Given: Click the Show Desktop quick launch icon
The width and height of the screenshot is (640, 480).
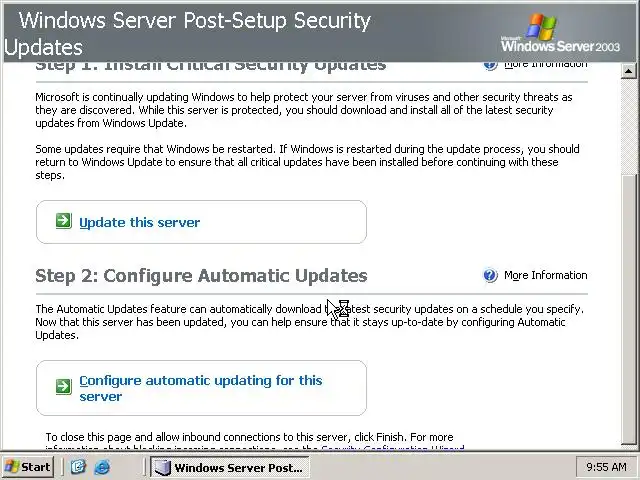Looking at the screenshot, I should pos(78,467).
